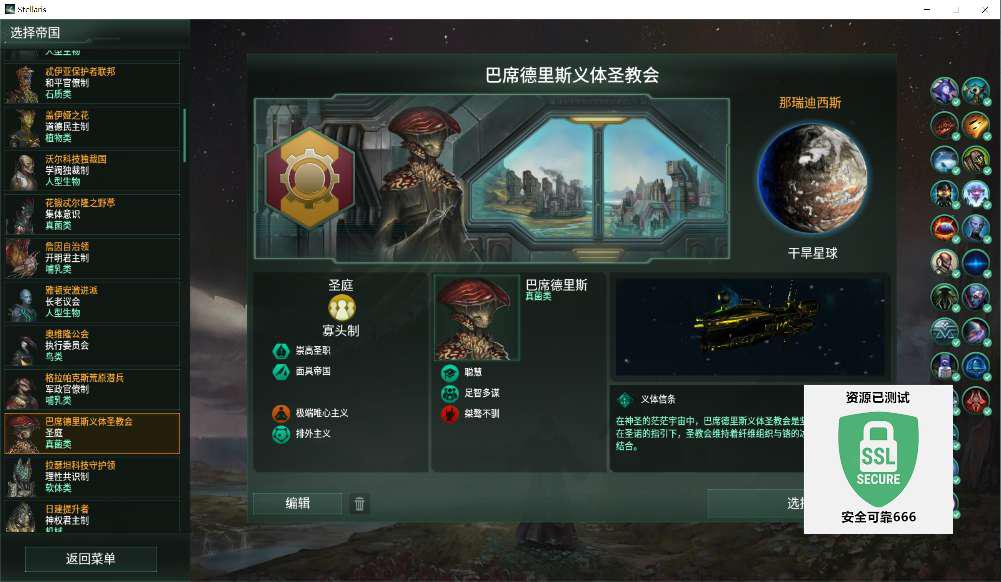Viewport: 1001px width, 582px height.
Task: Click the empire list scrollbar
Action: [184, 135]
